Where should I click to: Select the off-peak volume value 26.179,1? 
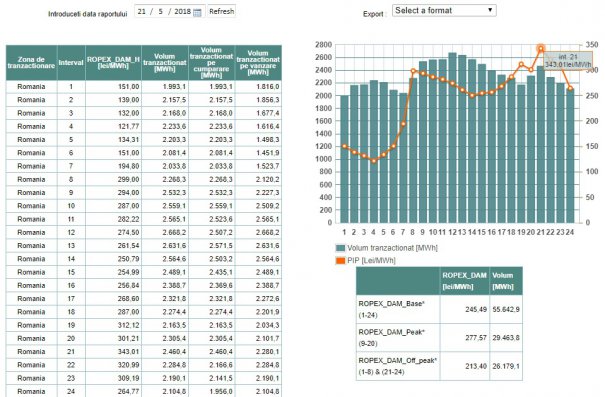pos(506,366)
